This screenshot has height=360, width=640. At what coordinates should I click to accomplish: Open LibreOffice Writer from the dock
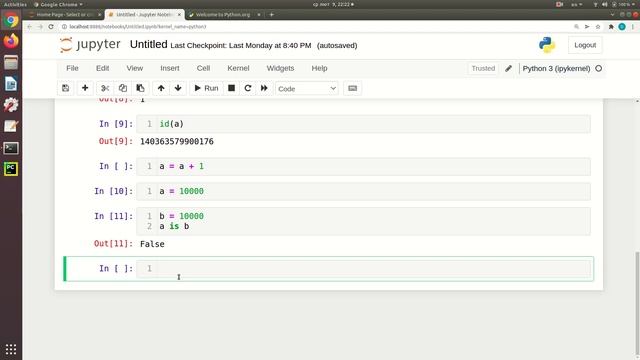click(x=11, y=84)
